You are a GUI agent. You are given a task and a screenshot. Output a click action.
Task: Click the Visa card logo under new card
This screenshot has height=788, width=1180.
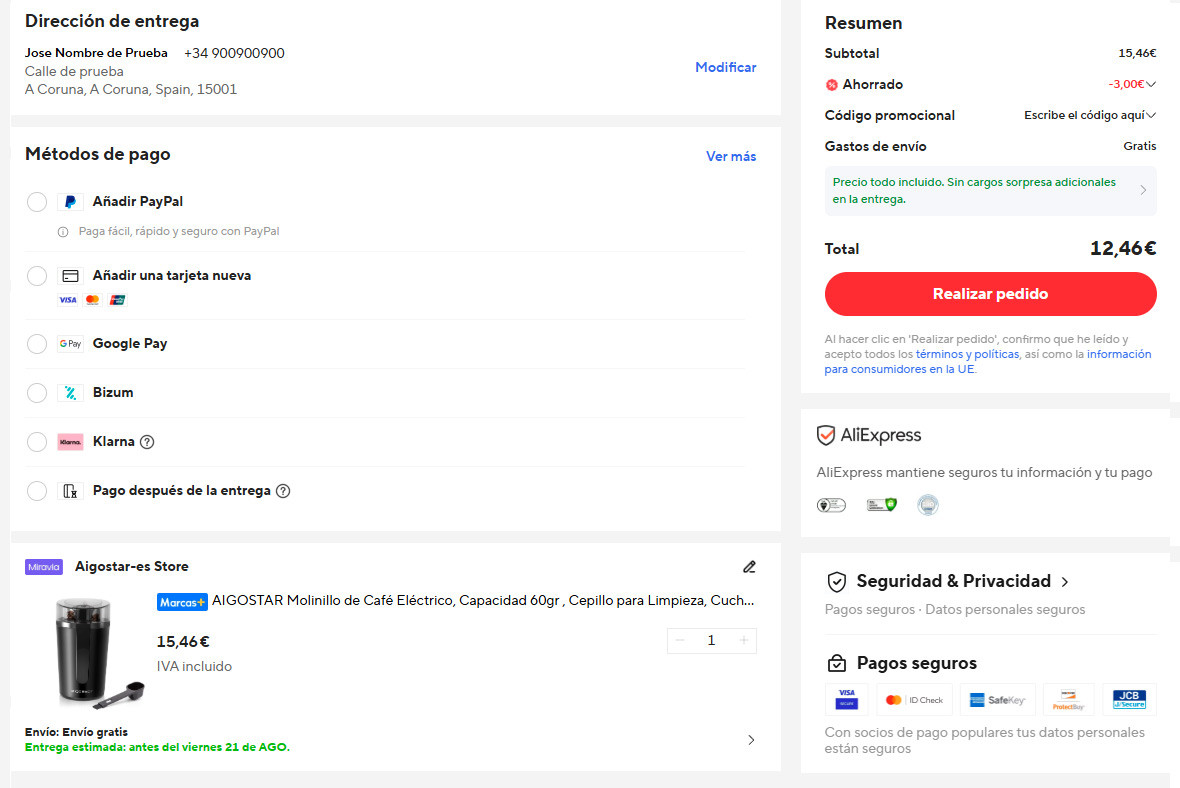(x=68, y=300)
